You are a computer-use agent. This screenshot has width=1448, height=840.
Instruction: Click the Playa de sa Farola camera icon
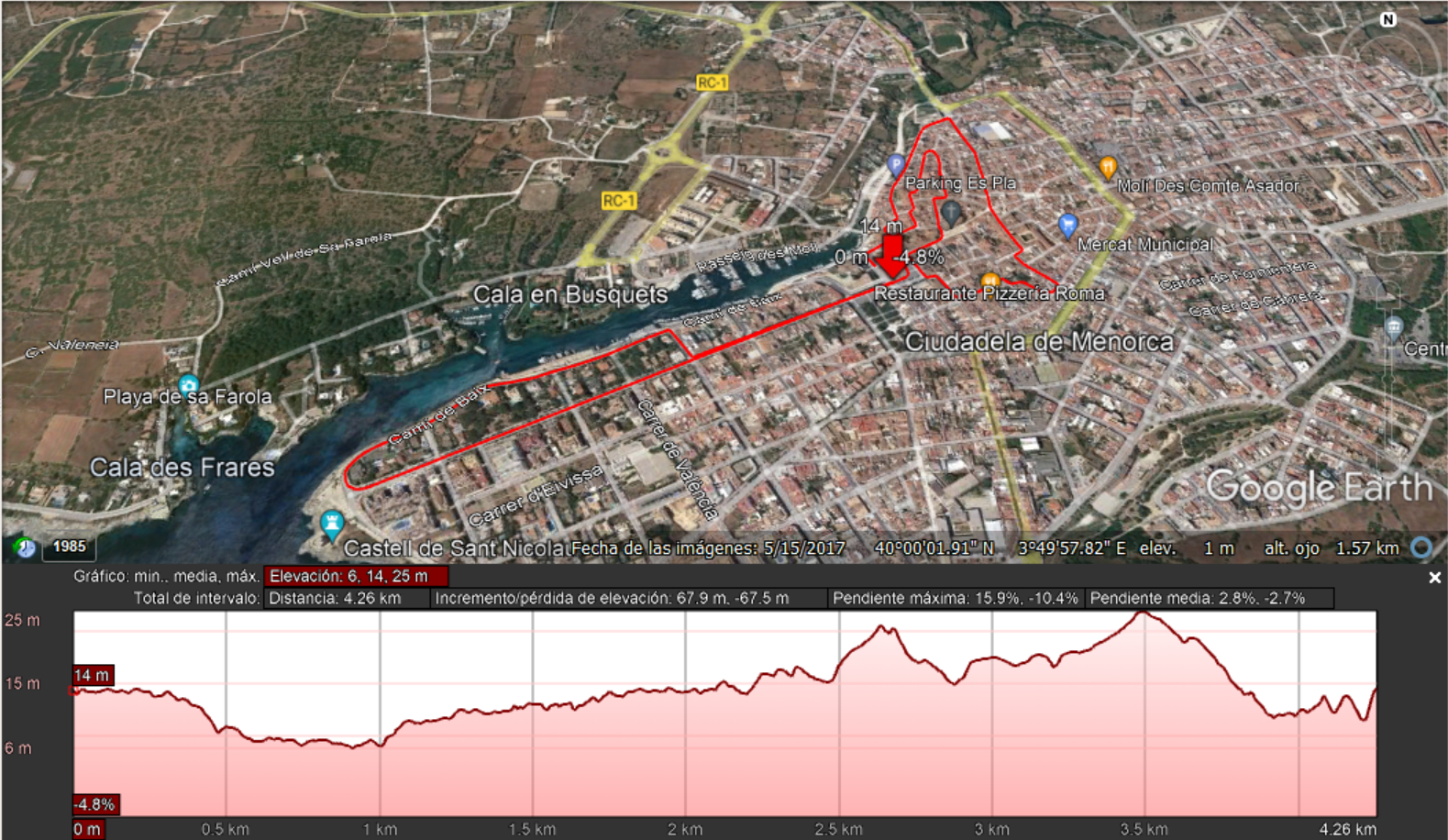pyautogui.click(x=189, y=384)
